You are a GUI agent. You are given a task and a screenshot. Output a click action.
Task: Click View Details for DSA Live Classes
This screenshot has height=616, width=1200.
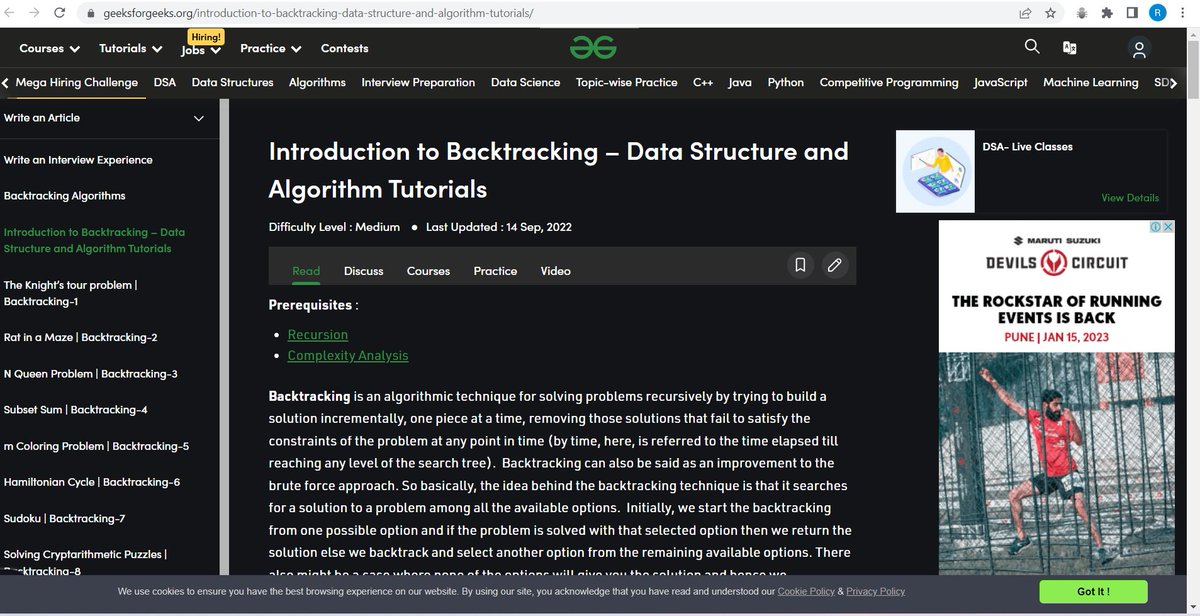(1130, 198)
